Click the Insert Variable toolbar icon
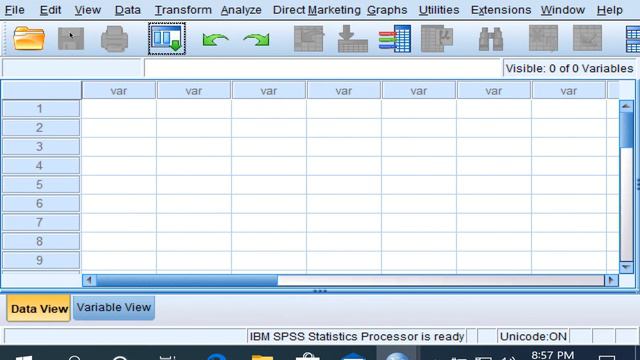 [x=587, y=38]
